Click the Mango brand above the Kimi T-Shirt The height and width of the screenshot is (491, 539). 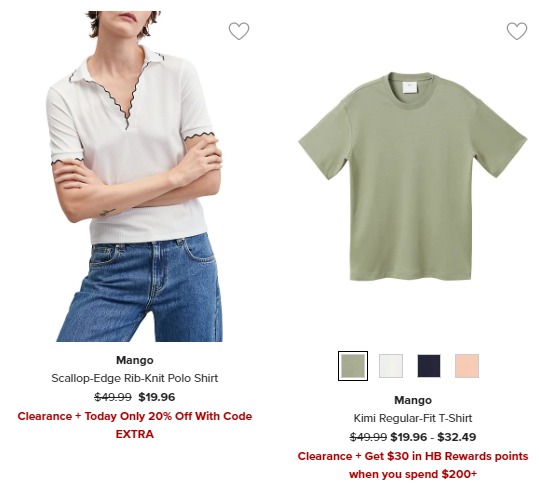(413, 400)
